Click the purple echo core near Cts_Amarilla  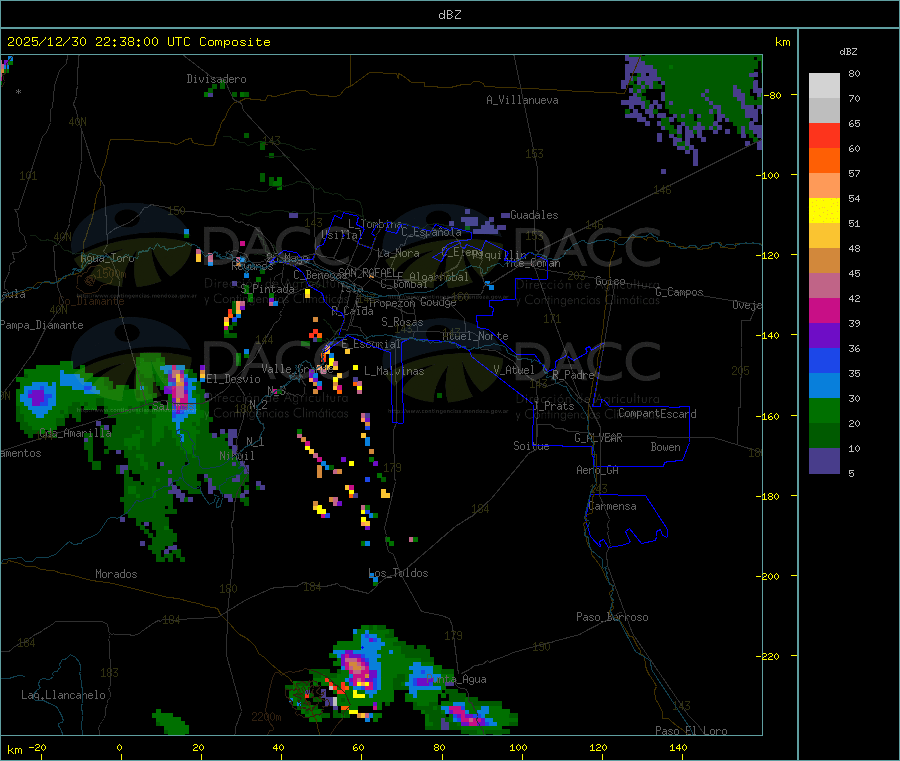click(38, 396)
